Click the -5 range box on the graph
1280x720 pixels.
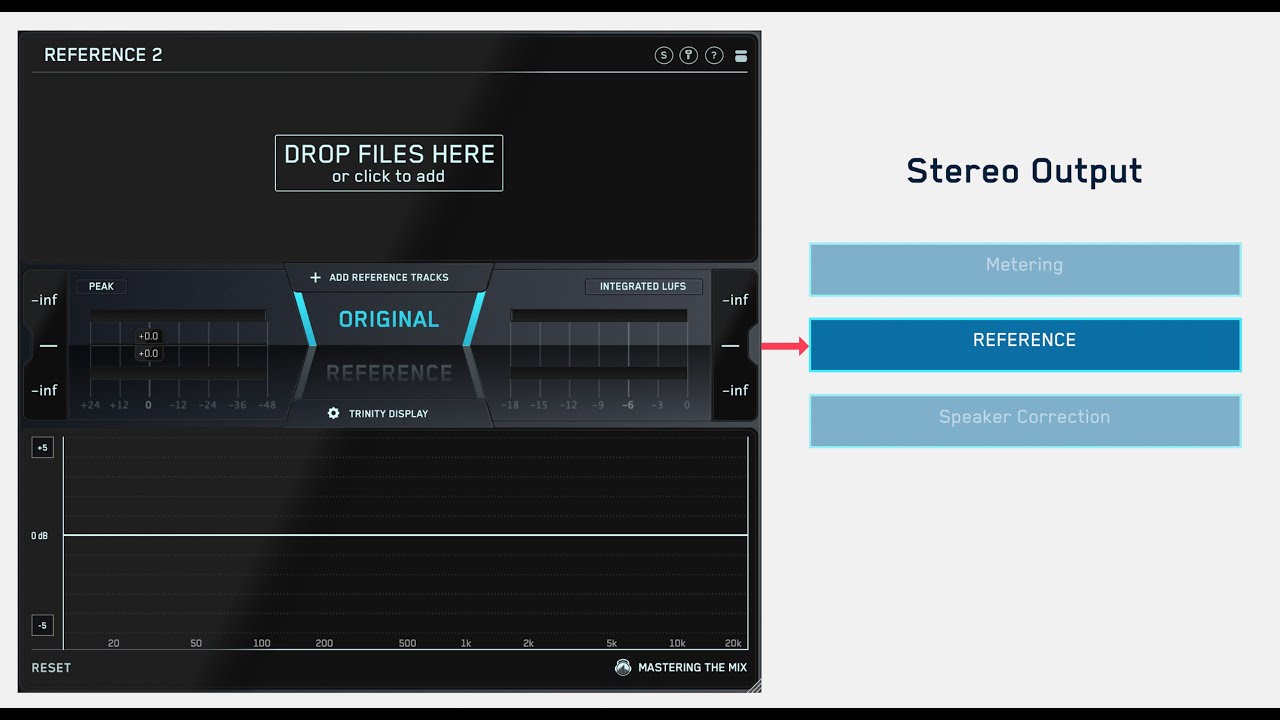pyautogui.click(x=42, y=626)
